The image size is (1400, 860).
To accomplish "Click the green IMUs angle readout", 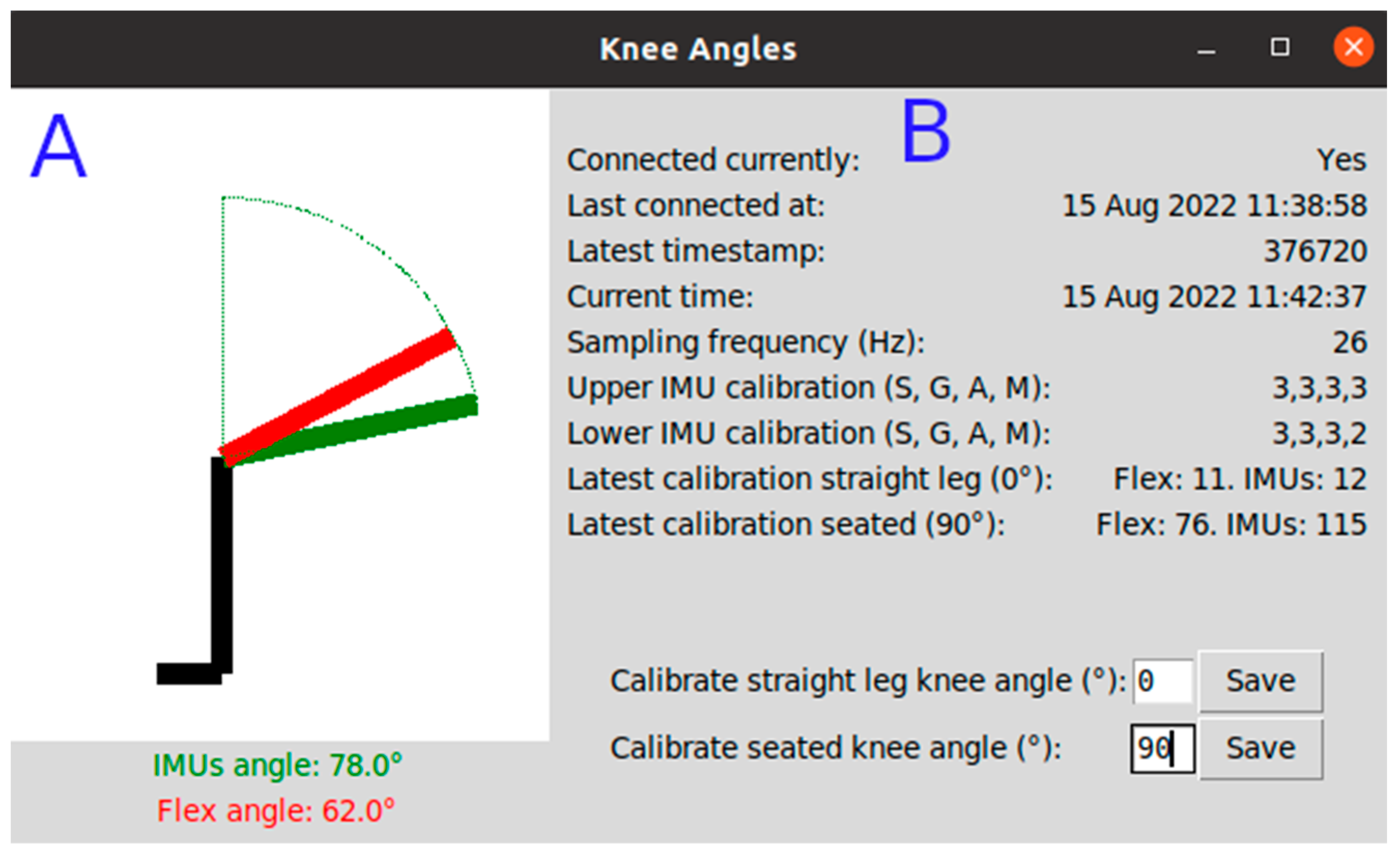I will 277,765.
